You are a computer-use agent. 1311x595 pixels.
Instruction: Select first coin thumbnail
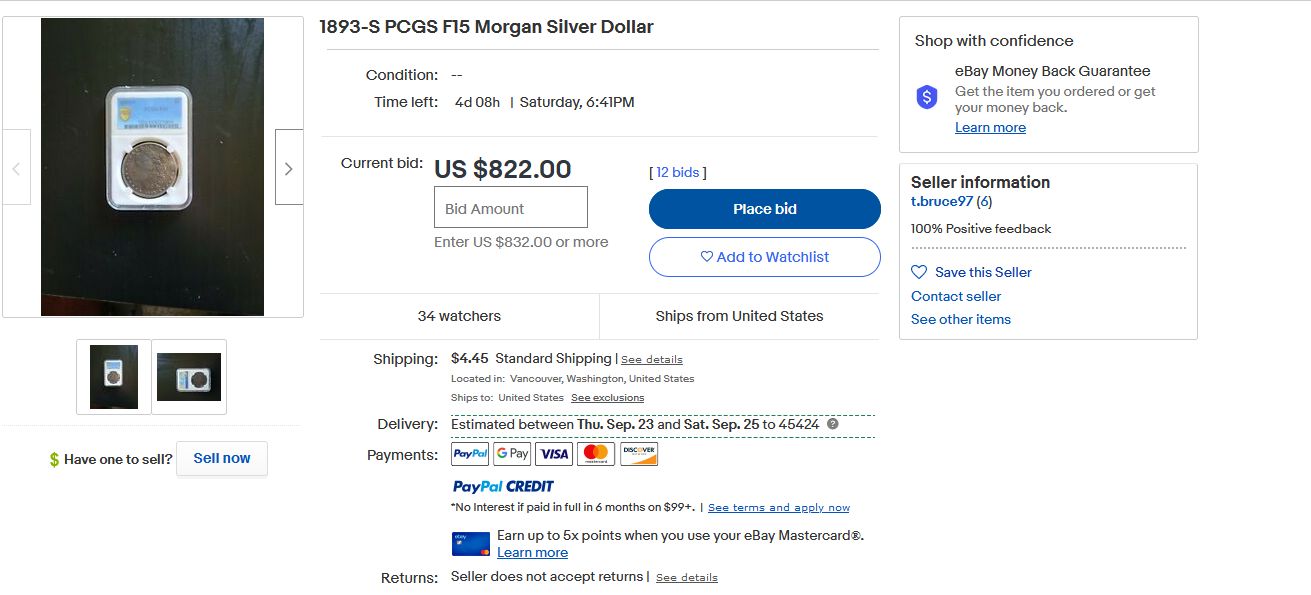point(114,377)
